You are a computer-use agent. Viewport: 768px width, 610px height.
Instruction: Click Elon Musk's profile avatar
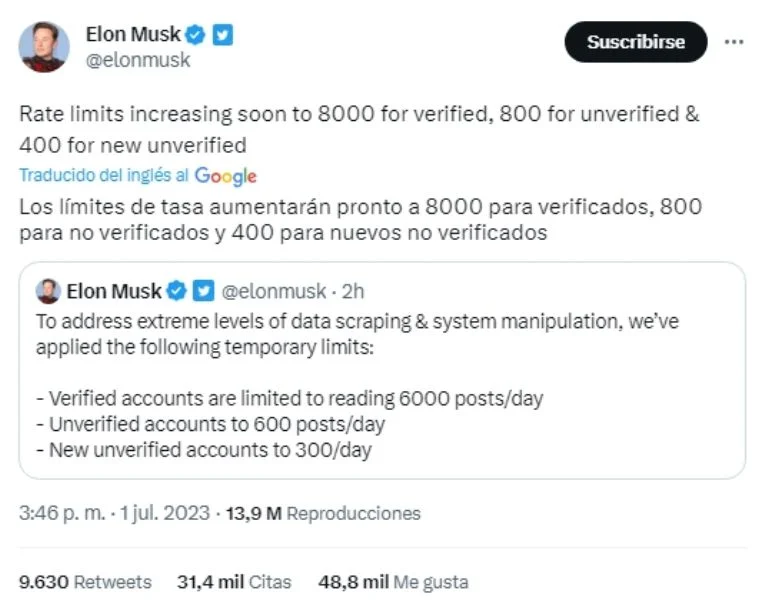point(45,46)
